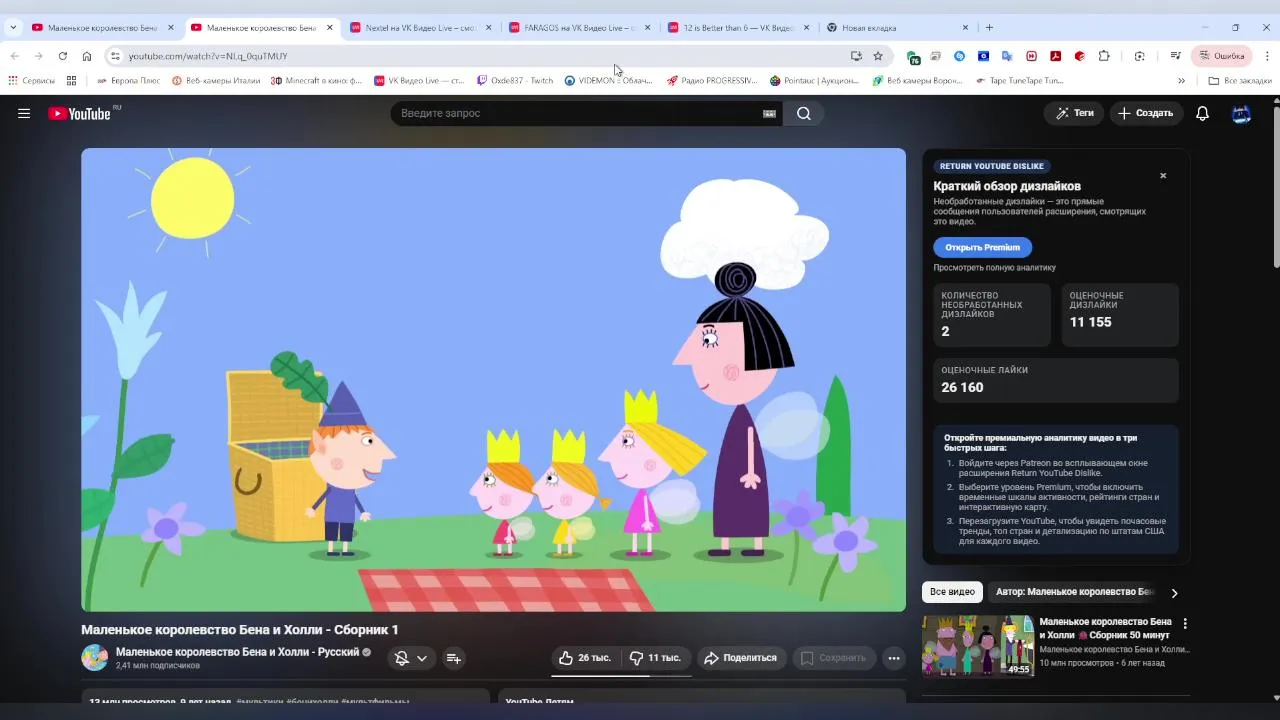This screenshot has width=1280, height=720.
Task: Click the Ошибка profile chip
Action: click(x=1221, y=56)
